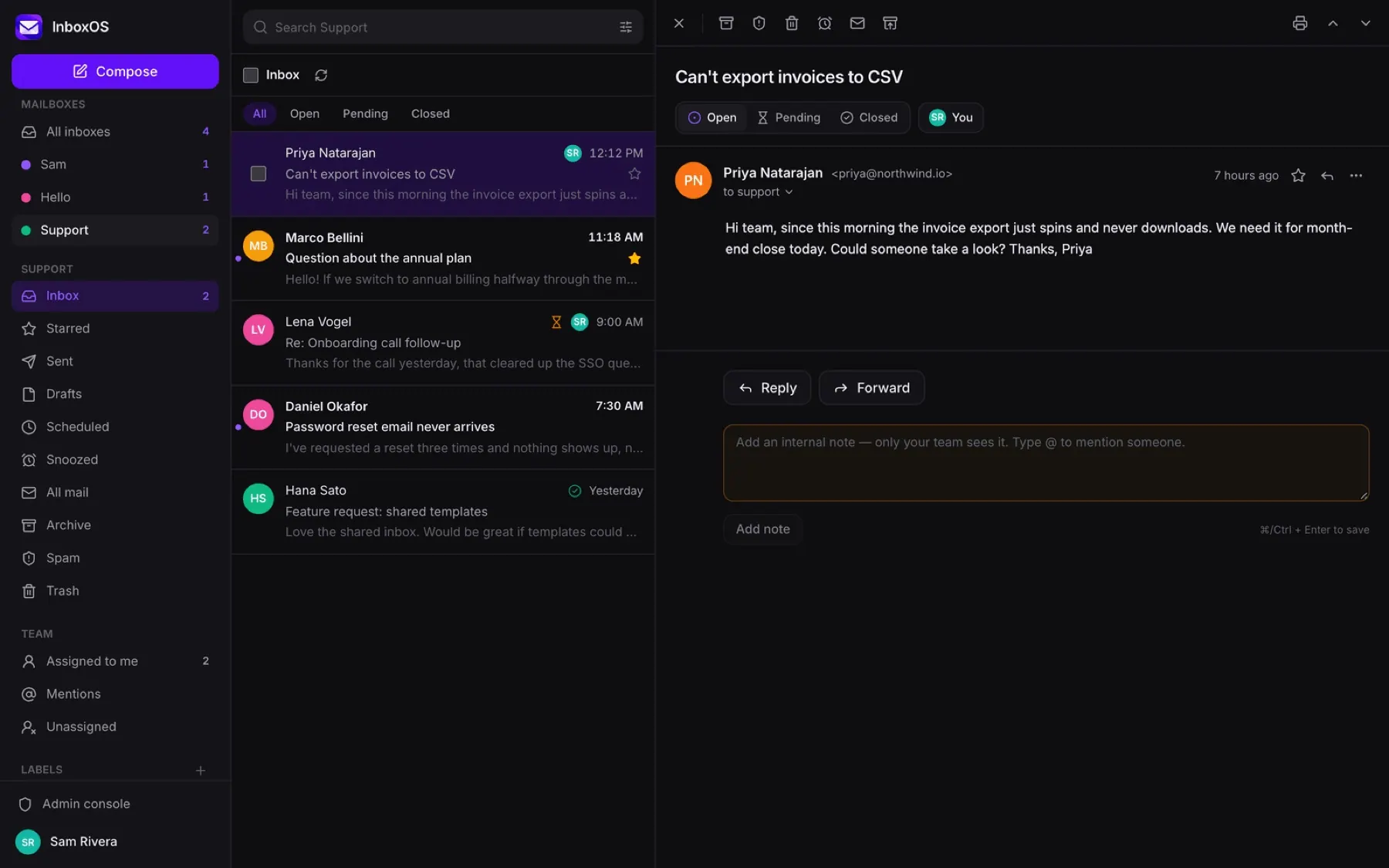Switch to the Pending filter tab
1389x868 pixels.
(x=365, y=113)
